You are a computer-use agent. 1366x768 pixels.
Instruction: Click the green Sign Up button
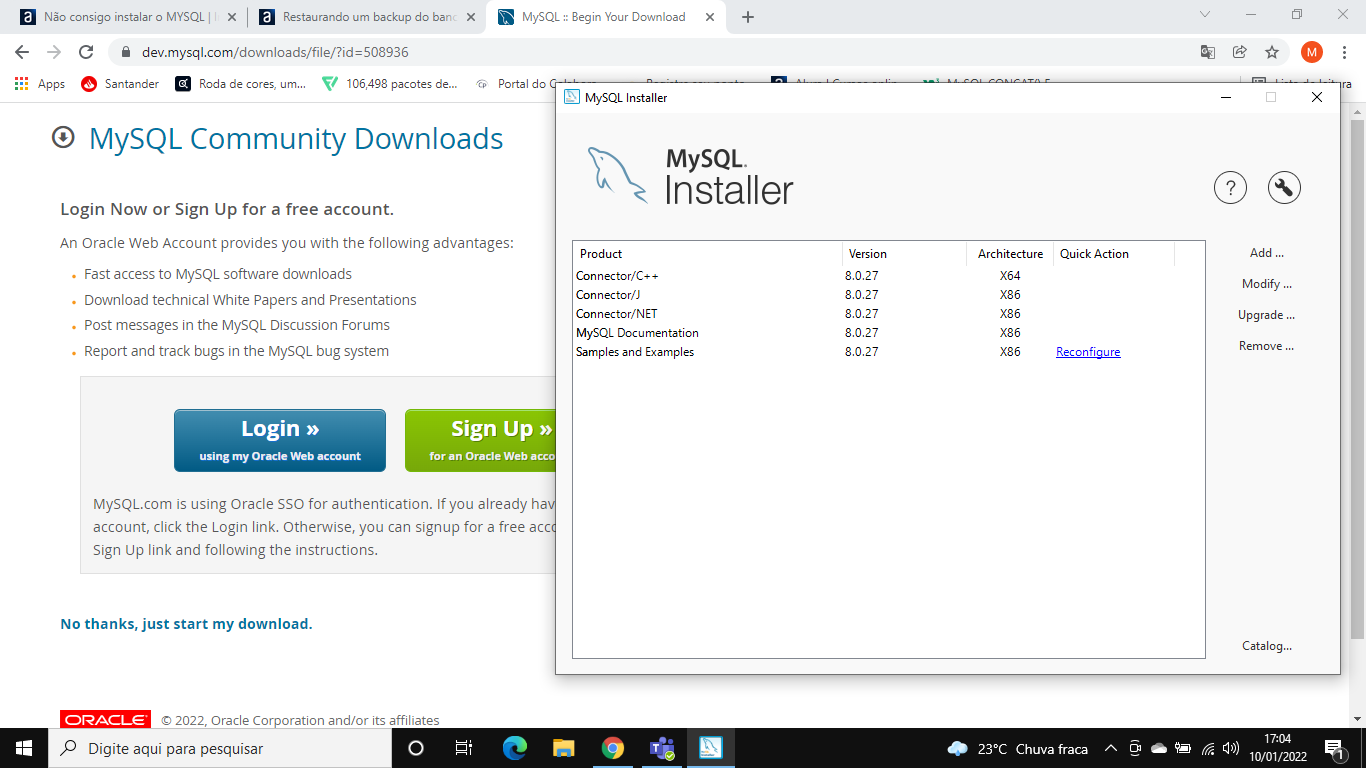pos(480,440)
